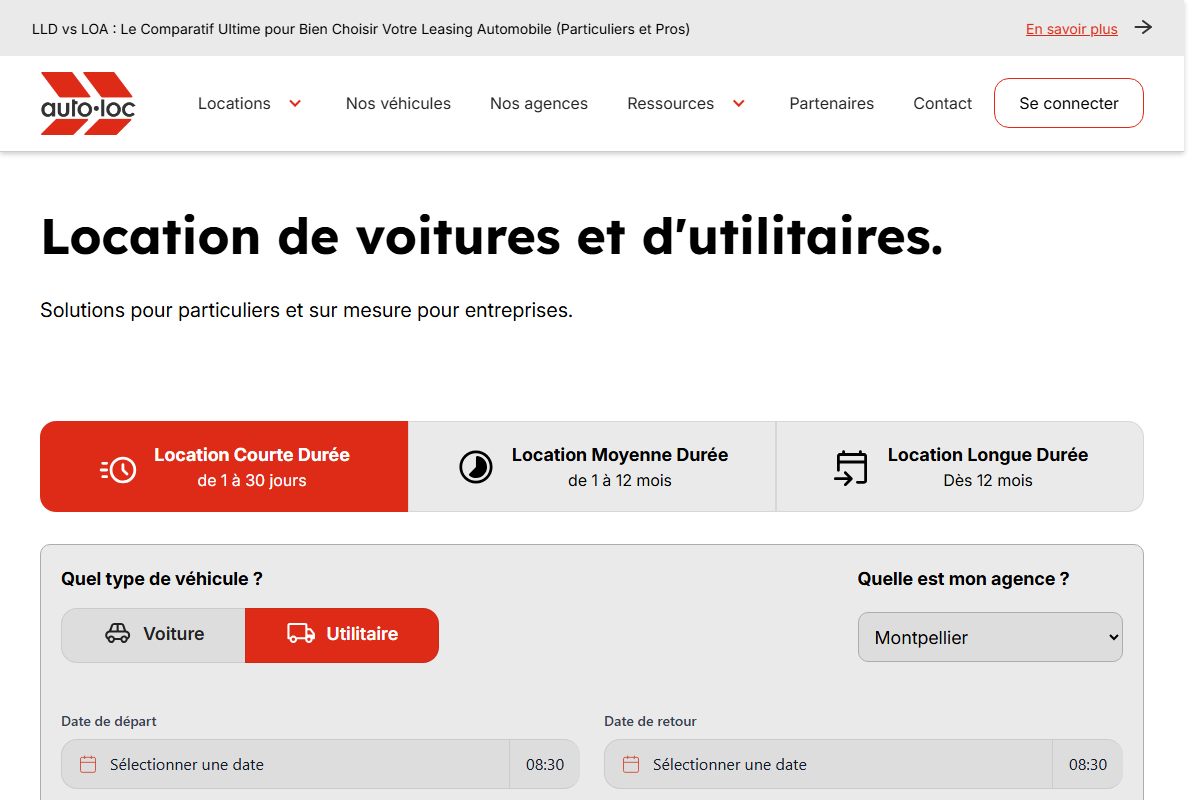Screen dimensions: 1200x800
Task: Switch to Location Courte Durée tab
Action: [x=224, y=466]
